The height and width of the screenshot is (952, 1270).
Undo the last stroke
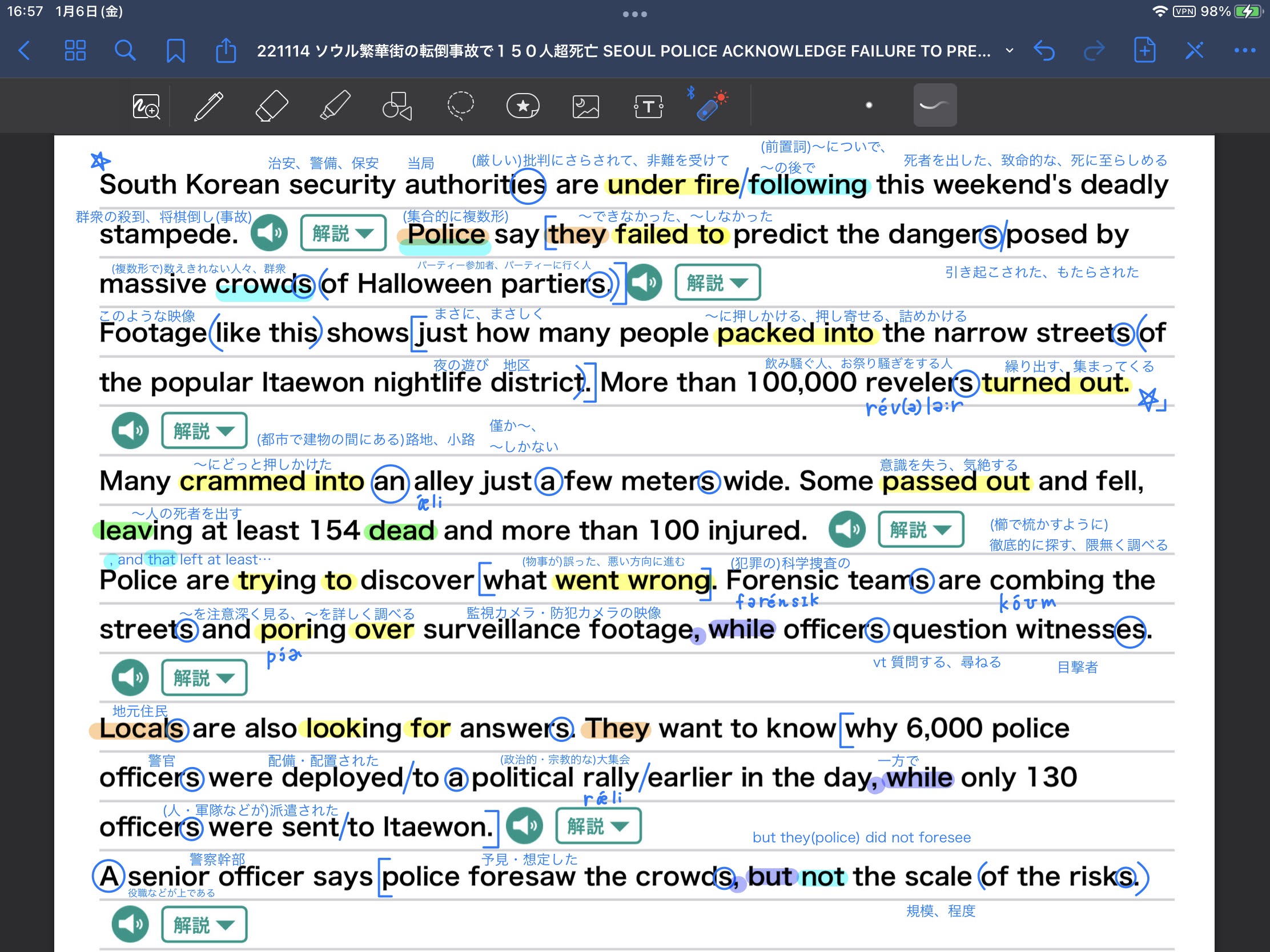click(x=1044, y=50)
